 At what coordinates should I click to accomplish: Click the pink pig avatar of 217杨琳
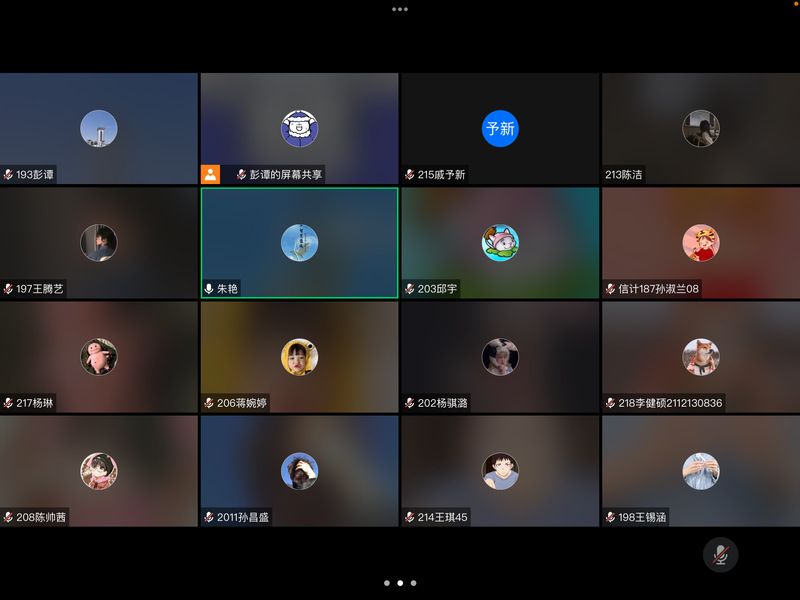point(99,357)
